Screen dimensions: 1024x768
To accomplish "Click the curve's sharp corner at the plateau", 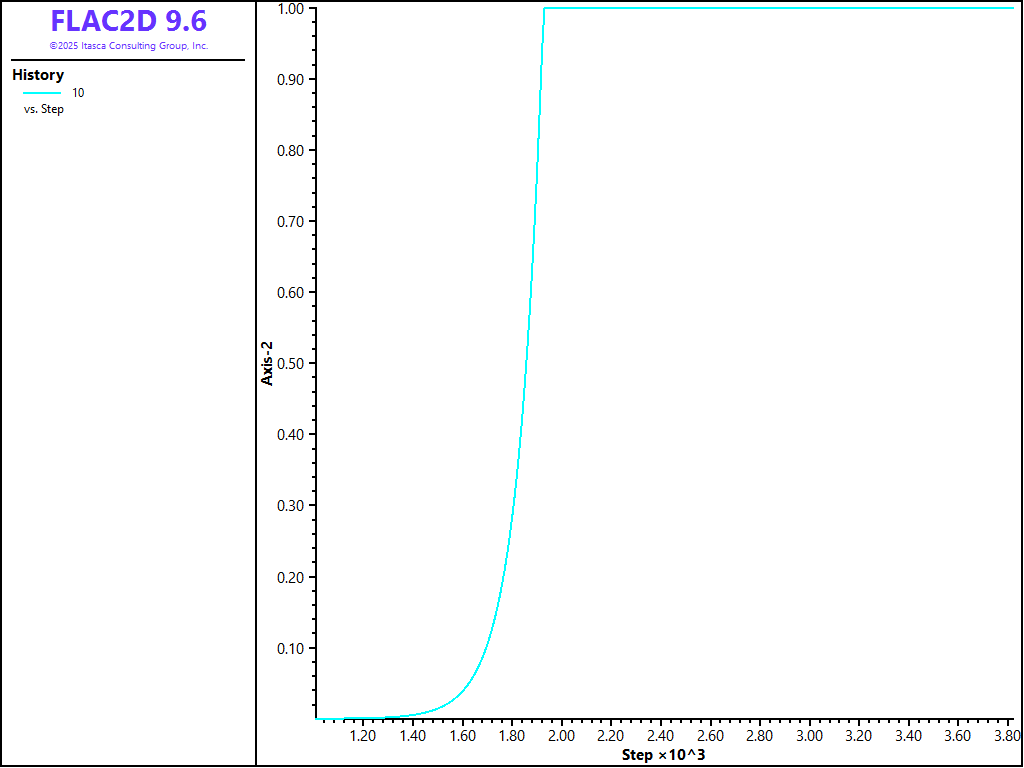I will point(544,9).
